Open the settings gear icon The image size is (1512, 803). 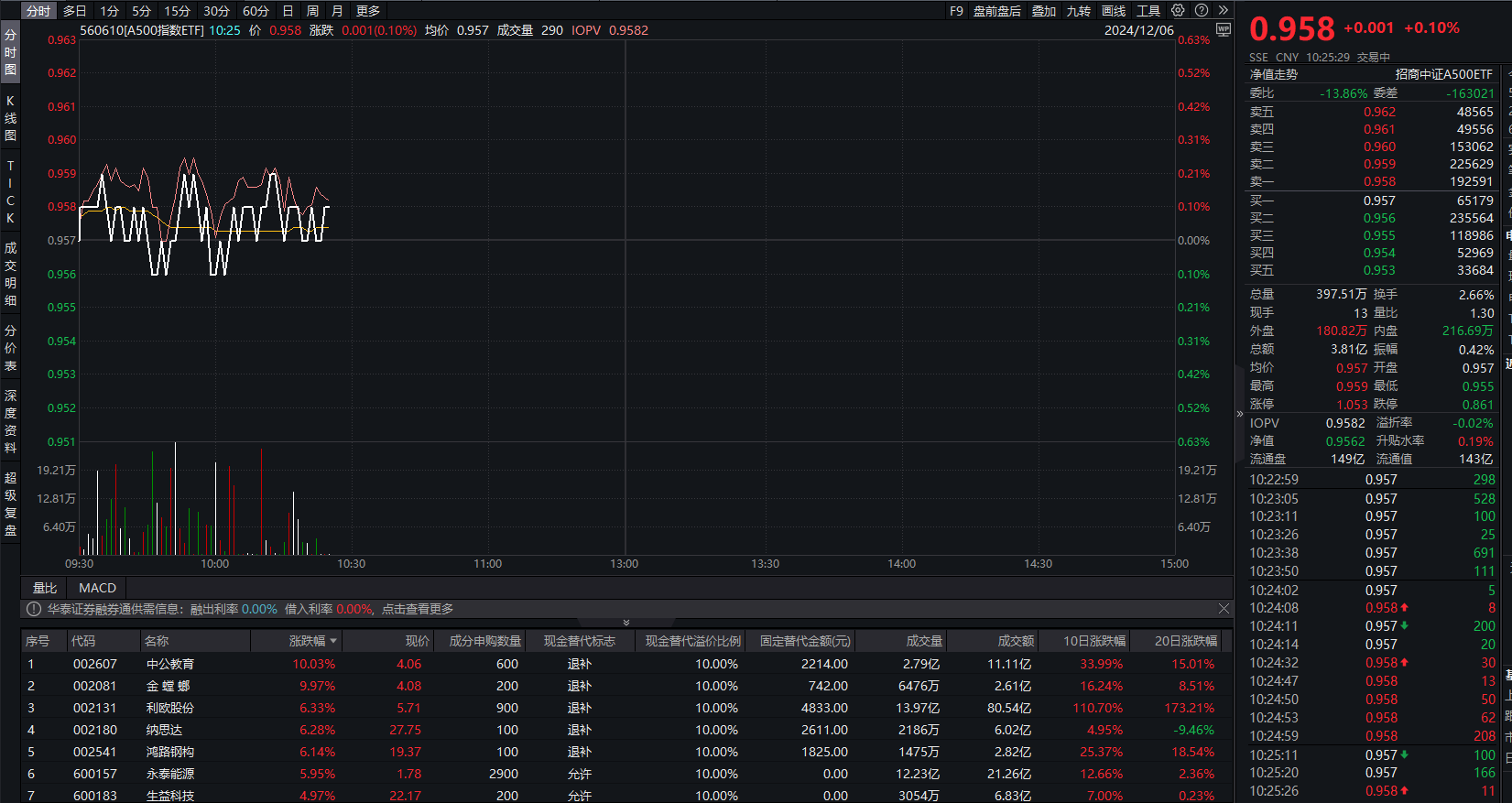pyautogui.click(x=1178, y=10)
